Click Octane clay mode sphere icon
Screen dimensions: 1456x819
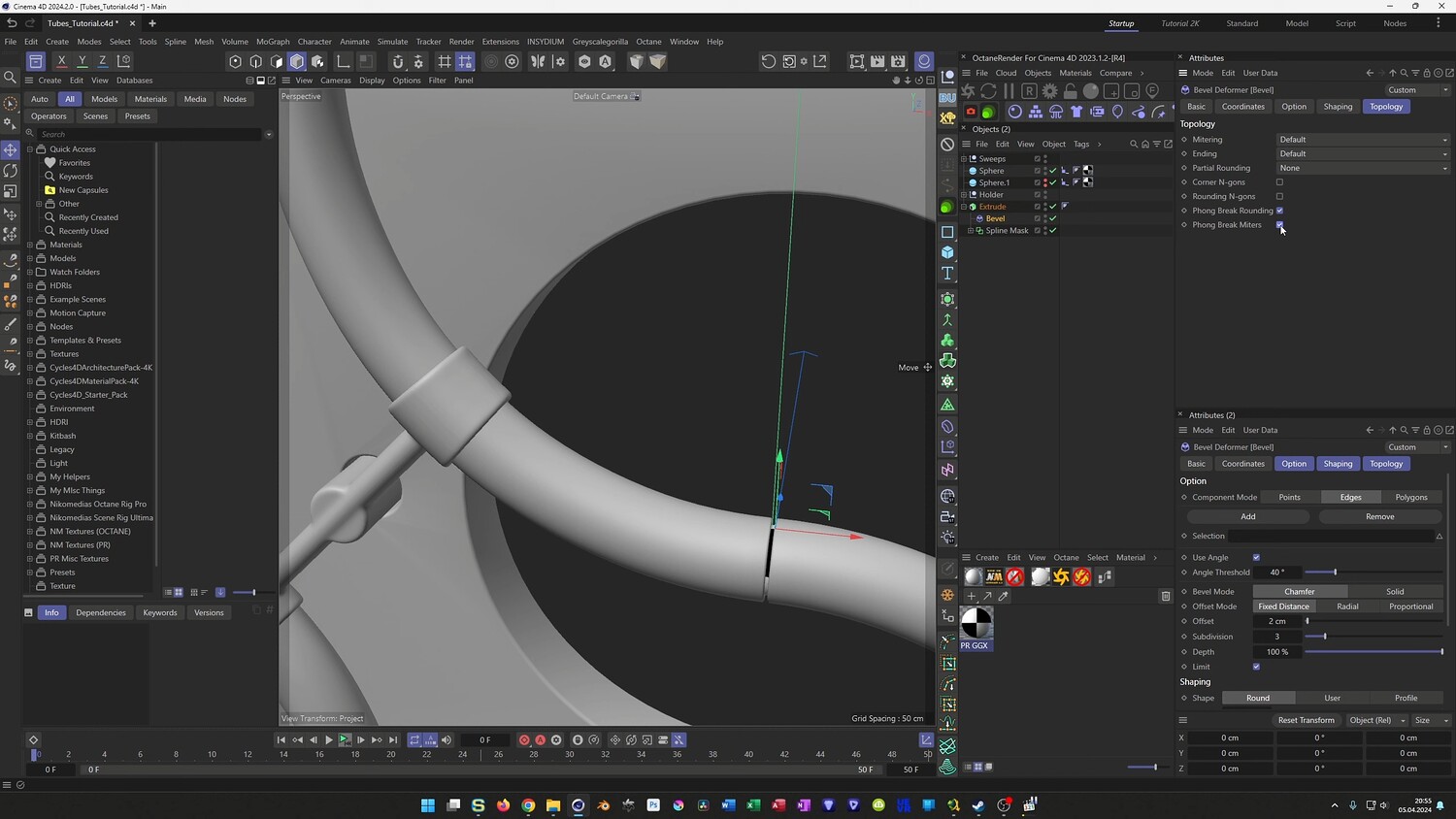pos(1091,90)
